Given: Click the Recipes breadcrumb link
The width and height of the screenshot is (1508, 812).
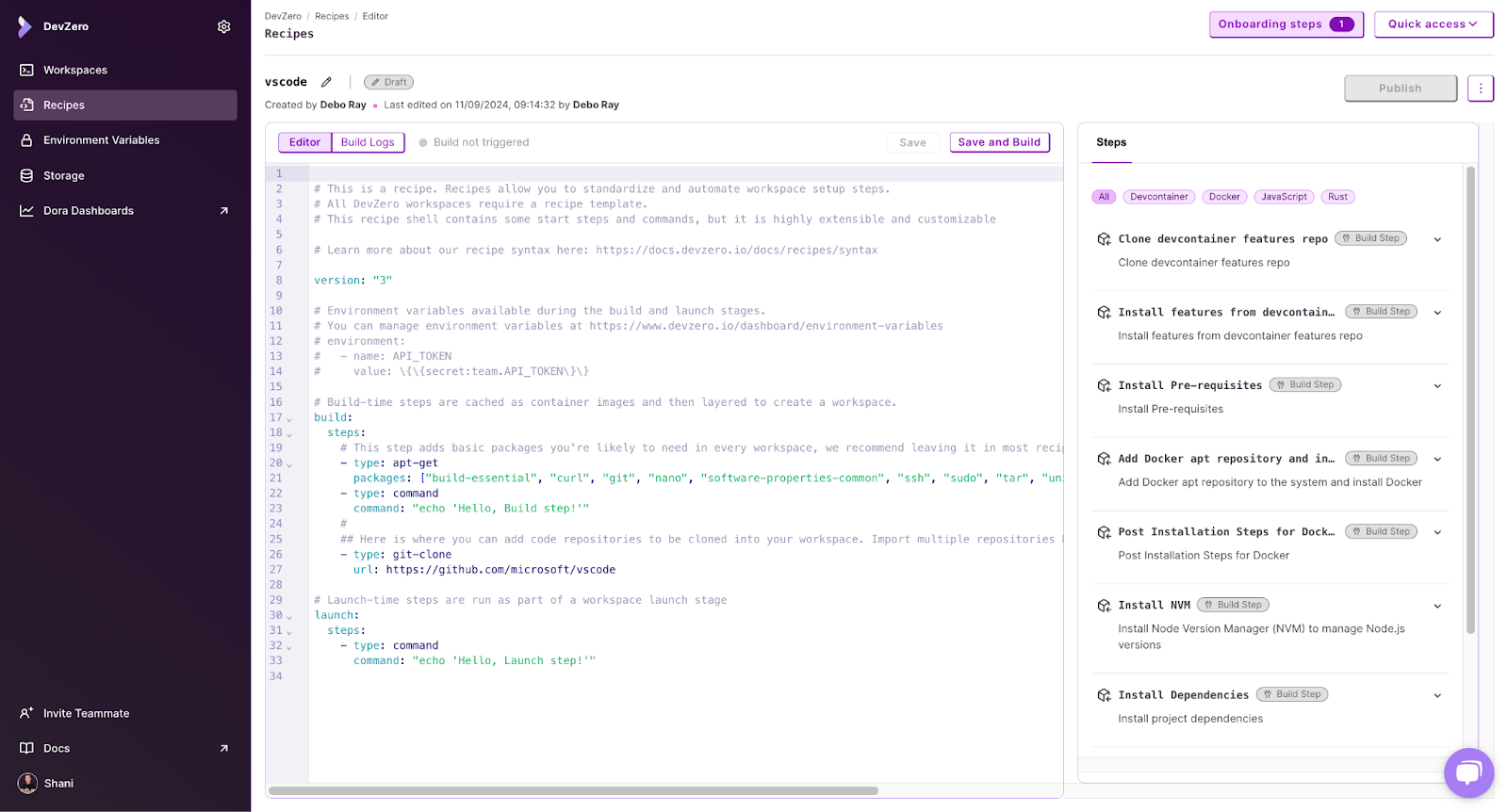Looking at the screenshot, I should (x=332, y=16).
